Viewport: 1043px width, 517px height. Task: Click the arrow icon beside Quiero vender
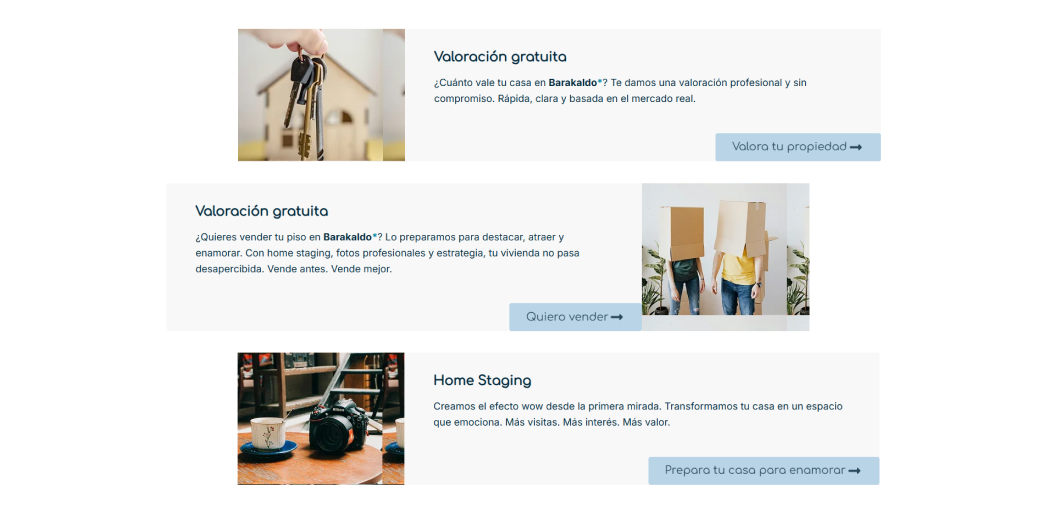[x=617, y=317]
